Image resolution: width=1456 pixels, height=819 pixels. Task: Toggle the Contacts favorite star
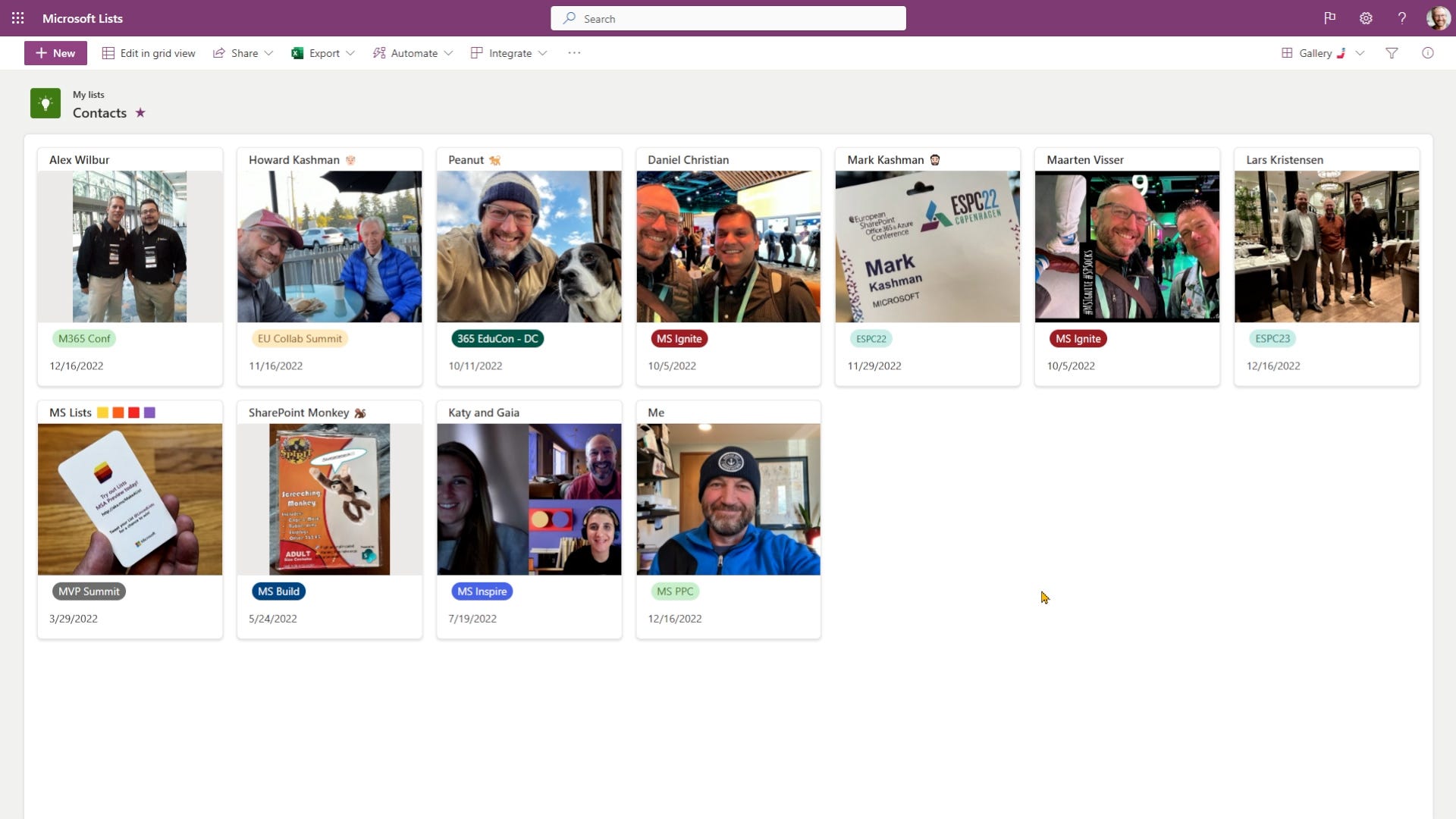coord(140,112)
